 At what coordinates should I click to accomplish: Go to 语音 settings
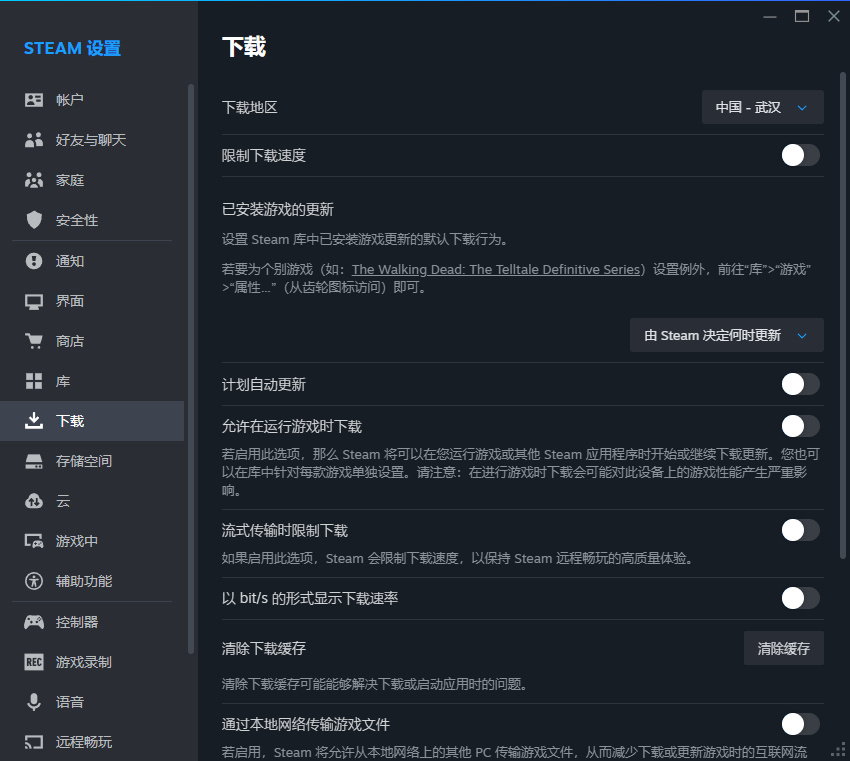click(92, 702)
